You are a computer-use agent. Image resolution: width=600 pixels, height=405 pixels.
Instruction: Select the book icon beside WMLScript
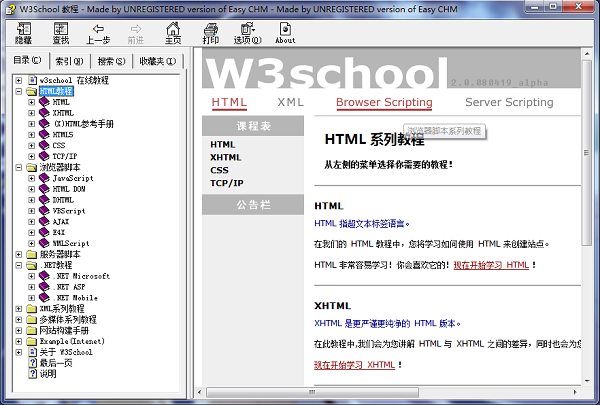44,243
